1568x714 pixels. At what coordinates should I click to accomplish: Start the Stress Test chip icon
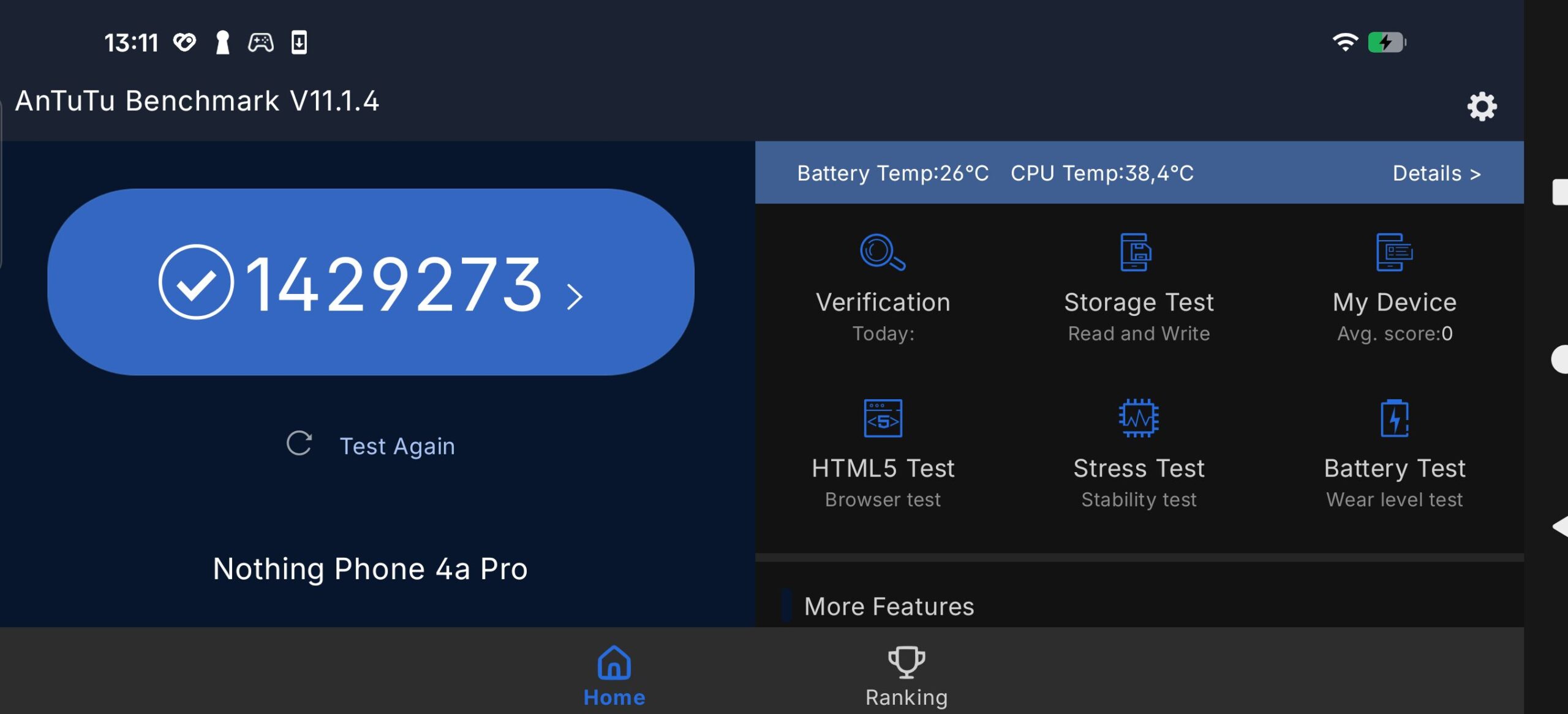pos(1139,418)
